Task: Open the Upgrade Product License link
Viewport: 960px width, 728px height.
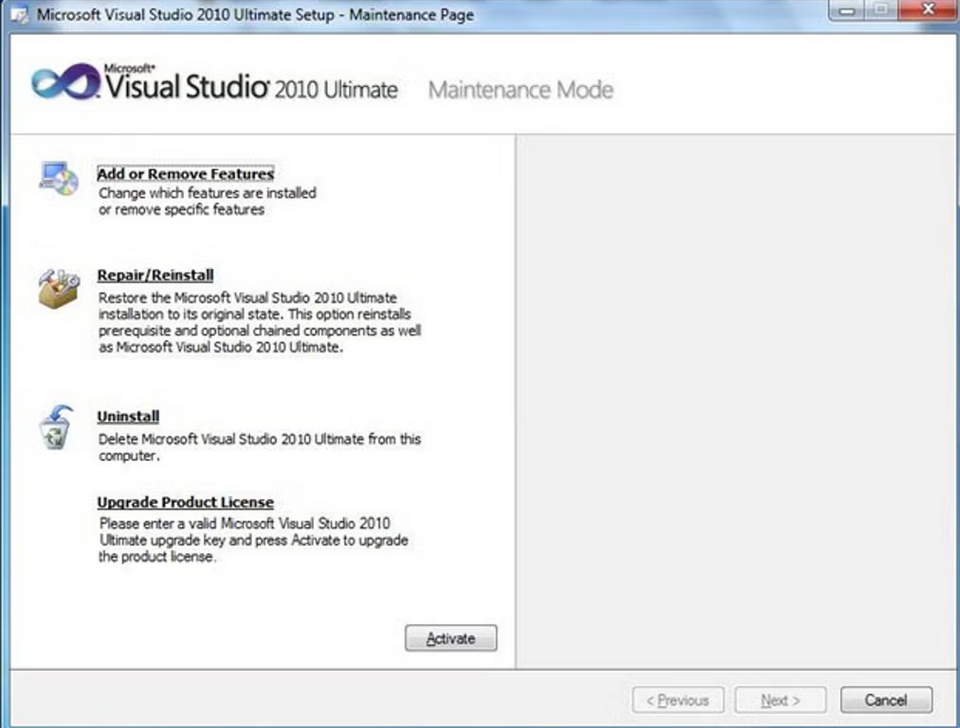Action: click(x=186, y=502)
